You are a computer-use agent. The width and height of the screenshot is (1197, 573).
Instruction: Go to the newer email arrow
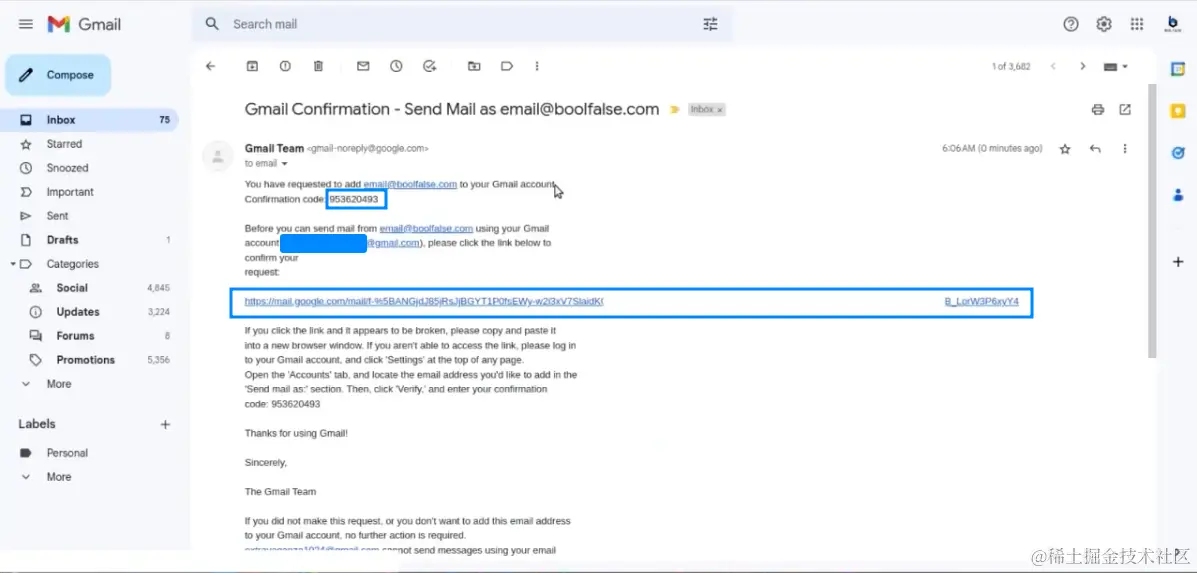click(x=1053, y=66)
